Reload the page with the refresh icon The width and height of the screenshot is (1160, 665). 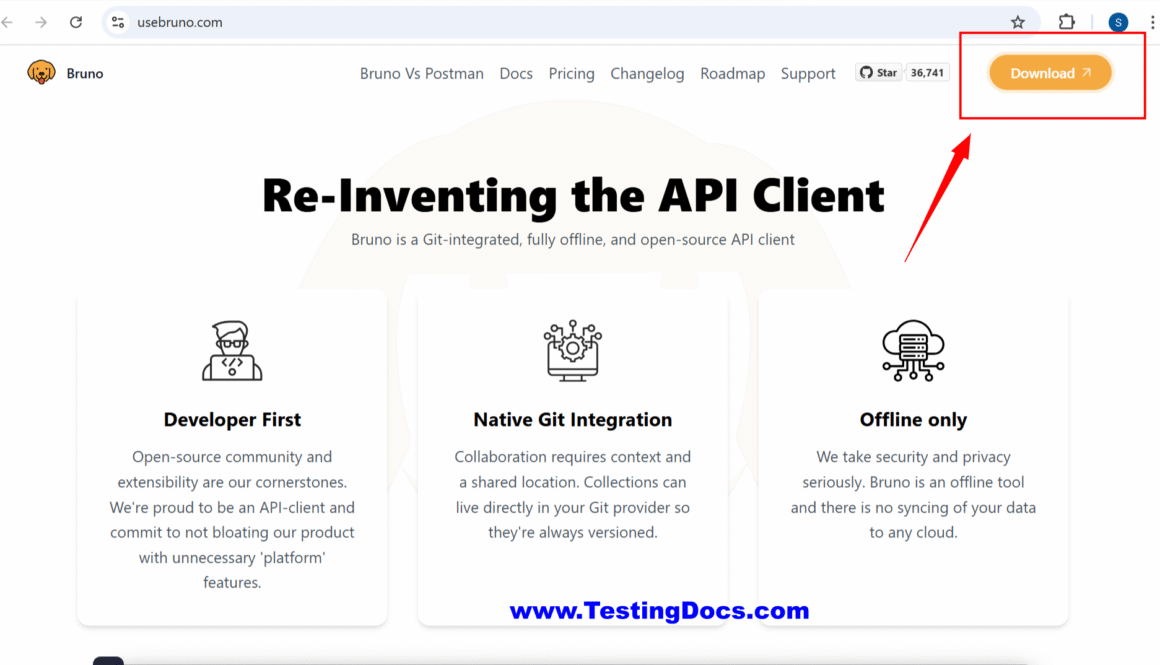[75, 22]
